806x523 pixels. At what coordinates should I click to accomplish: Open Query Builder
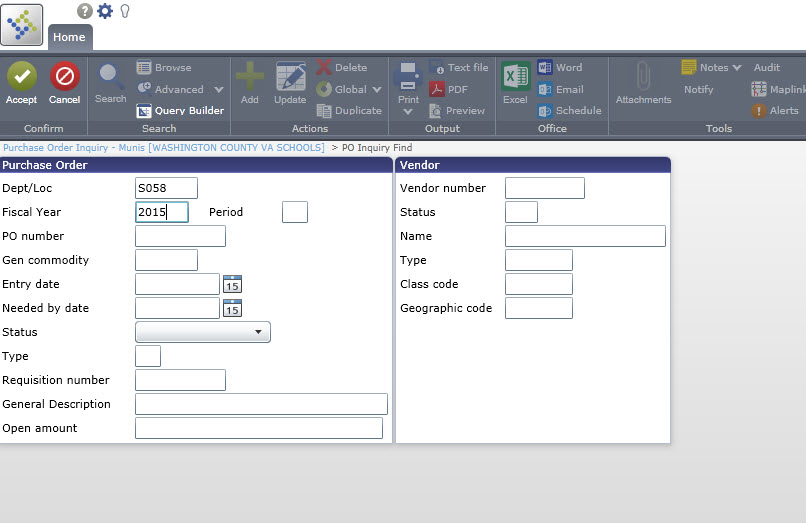pyautogui.click(x=180, y=111)
